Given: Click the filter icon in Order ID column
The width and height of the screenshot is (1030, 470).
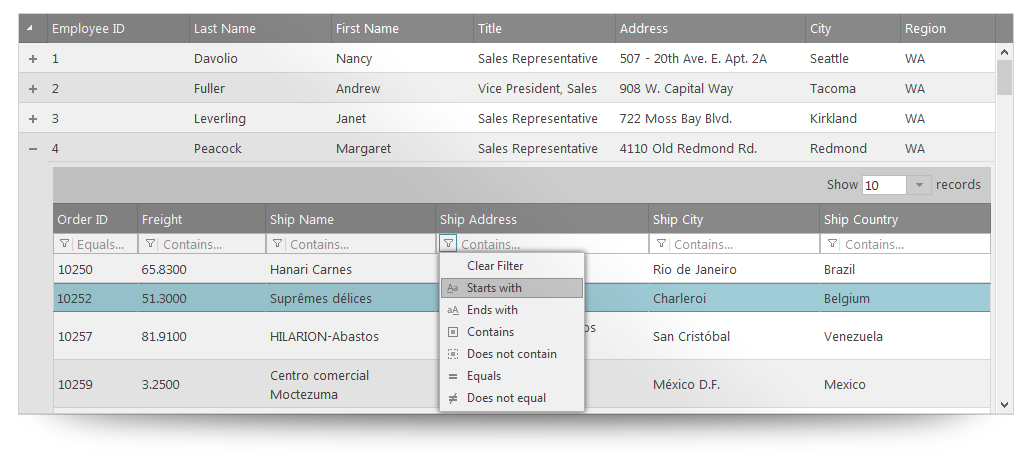Looking at the screenshot, I should pos(66,244).
